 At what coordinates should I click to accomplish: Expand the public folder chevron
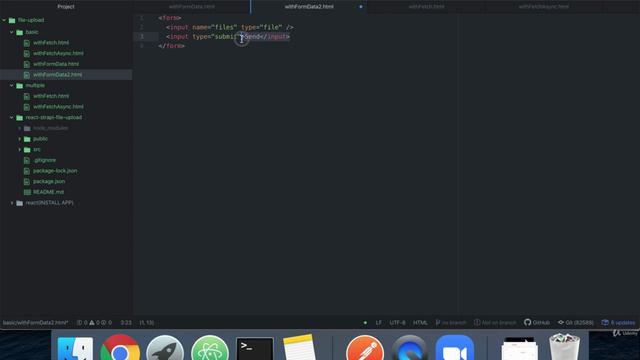click(20, 139)
